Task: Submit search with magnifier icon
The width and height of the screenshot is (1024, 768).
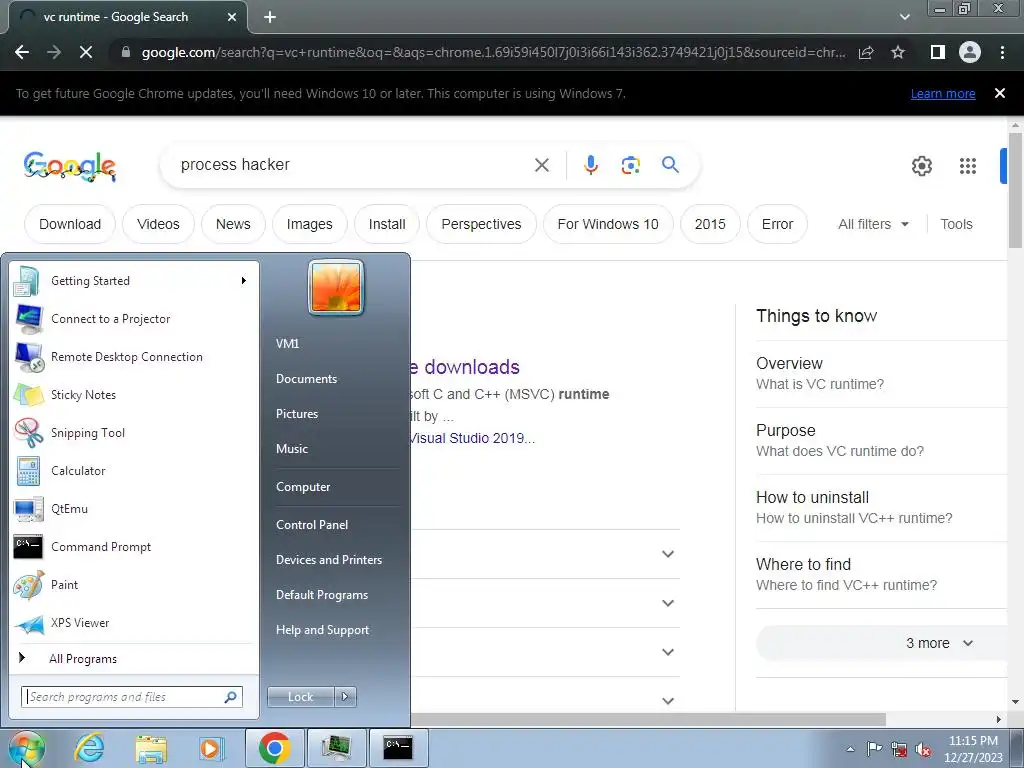Action: pyautogui.click(x=670, y=165)
